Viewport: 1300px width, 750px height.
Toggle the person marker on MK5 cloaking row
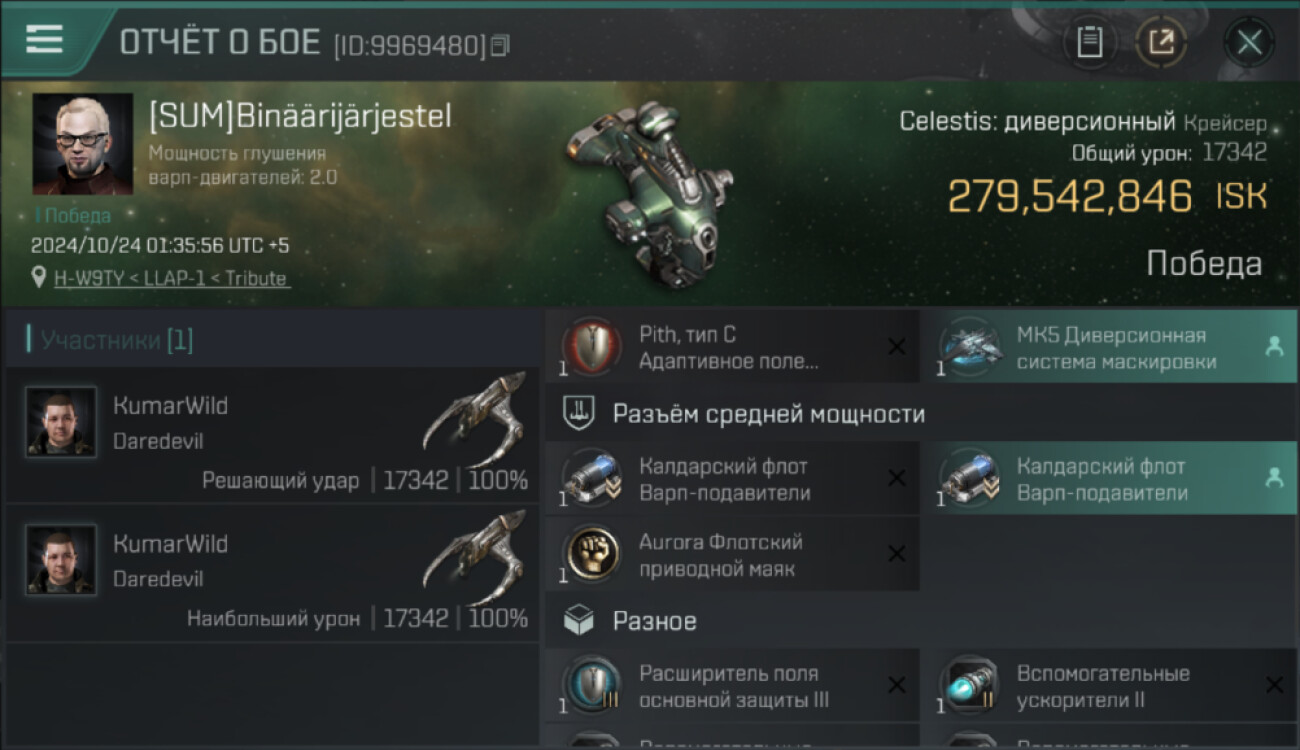(x=1274, y=346)
